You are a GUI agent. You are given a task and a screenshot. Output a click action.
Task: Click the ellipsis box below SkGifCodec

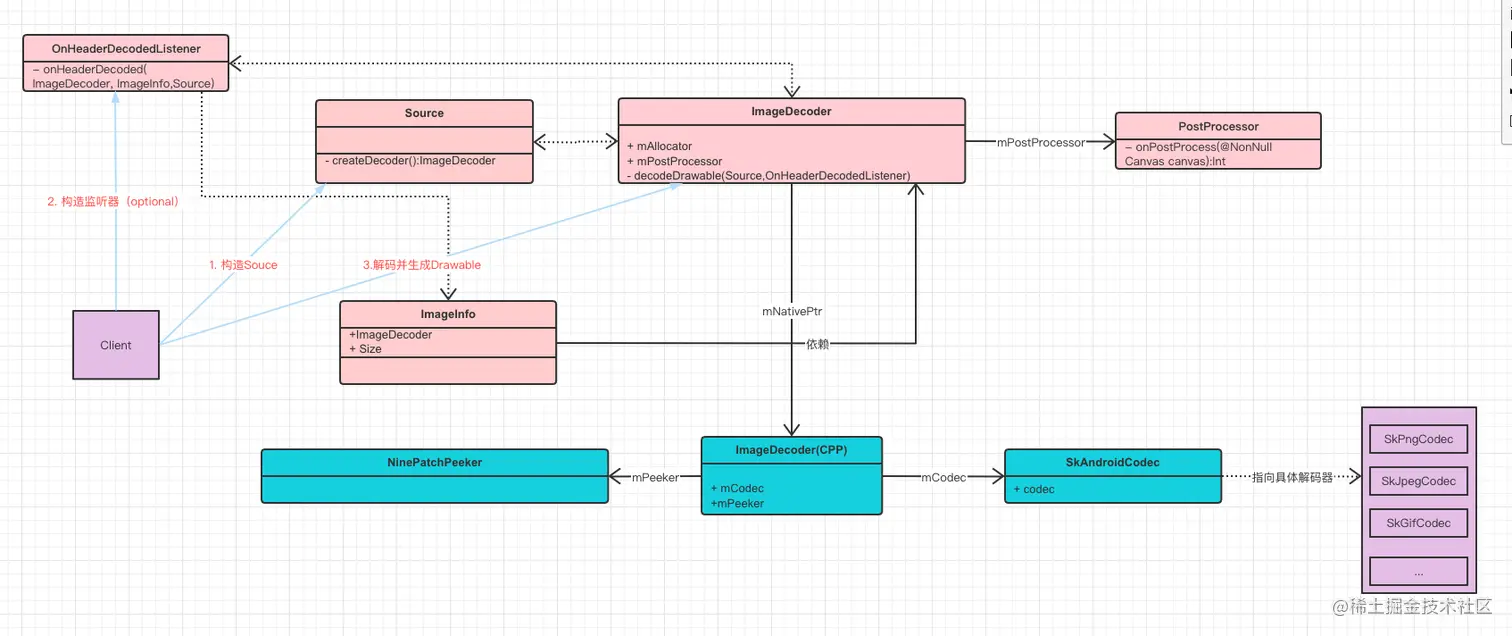[1418, 570]
